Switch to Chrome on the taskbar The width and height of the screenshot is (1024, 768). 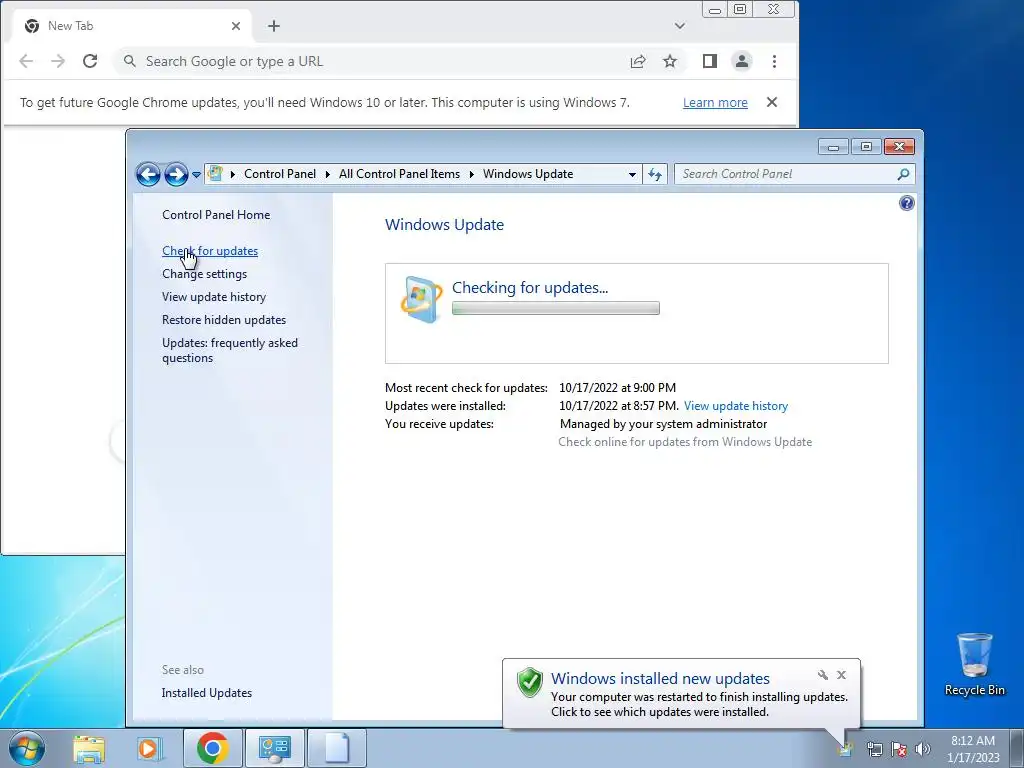tap(213, 748)
